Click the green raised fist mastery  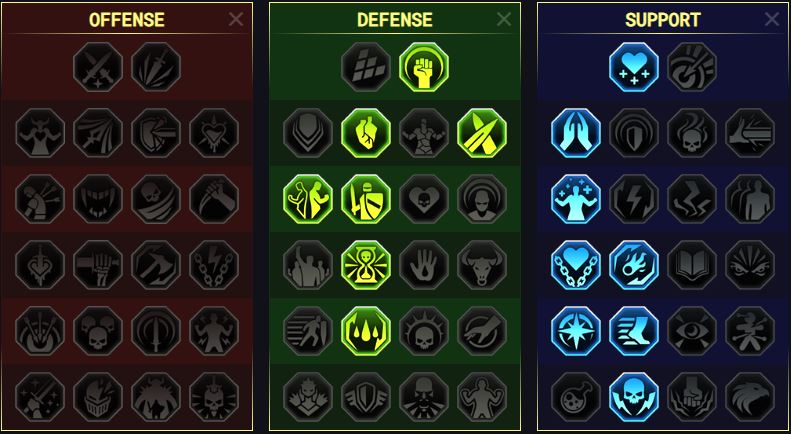tap(424, 67)
